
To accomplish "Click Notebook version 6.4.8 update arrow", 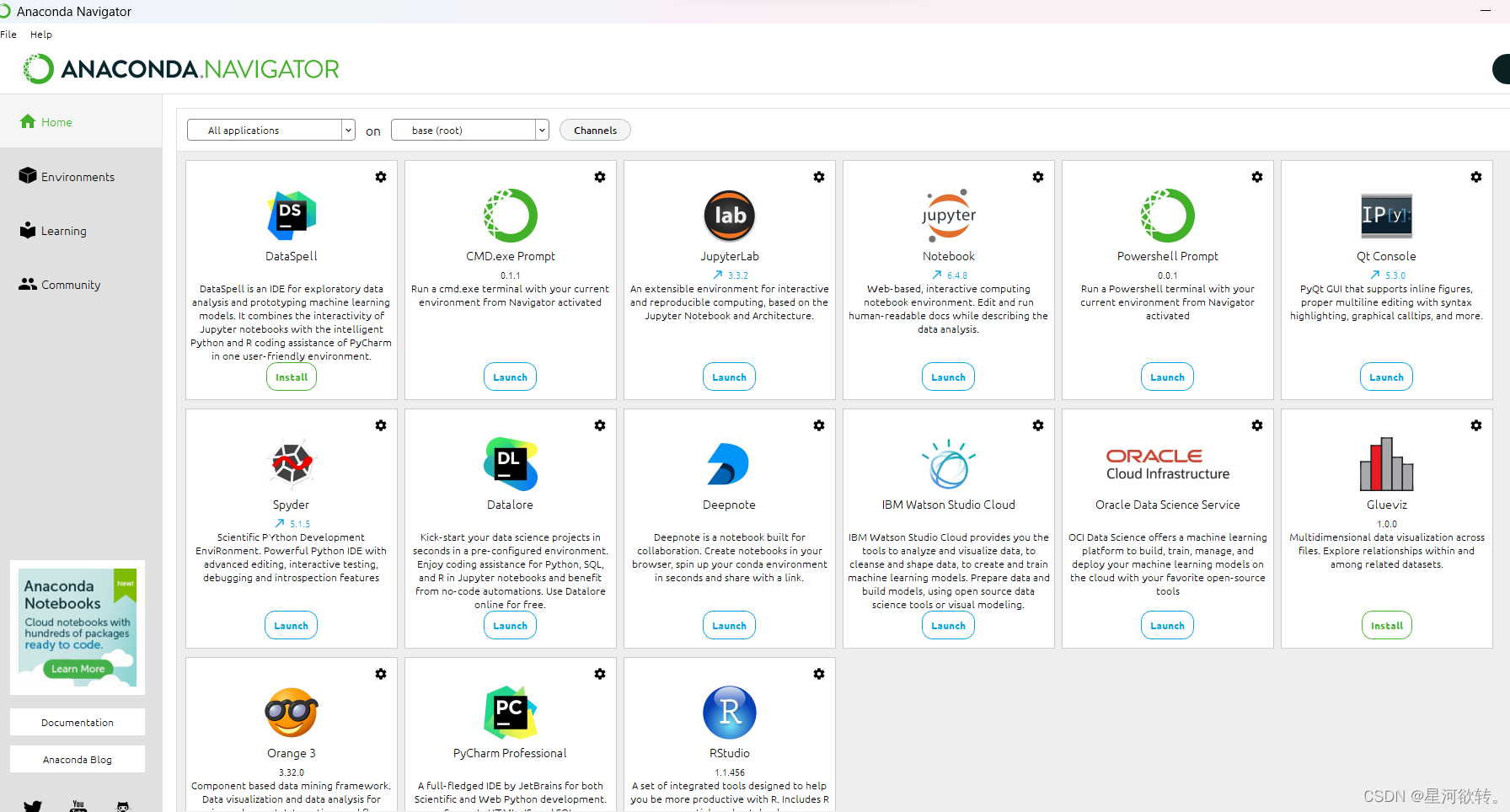I will [x=937, y=275].
